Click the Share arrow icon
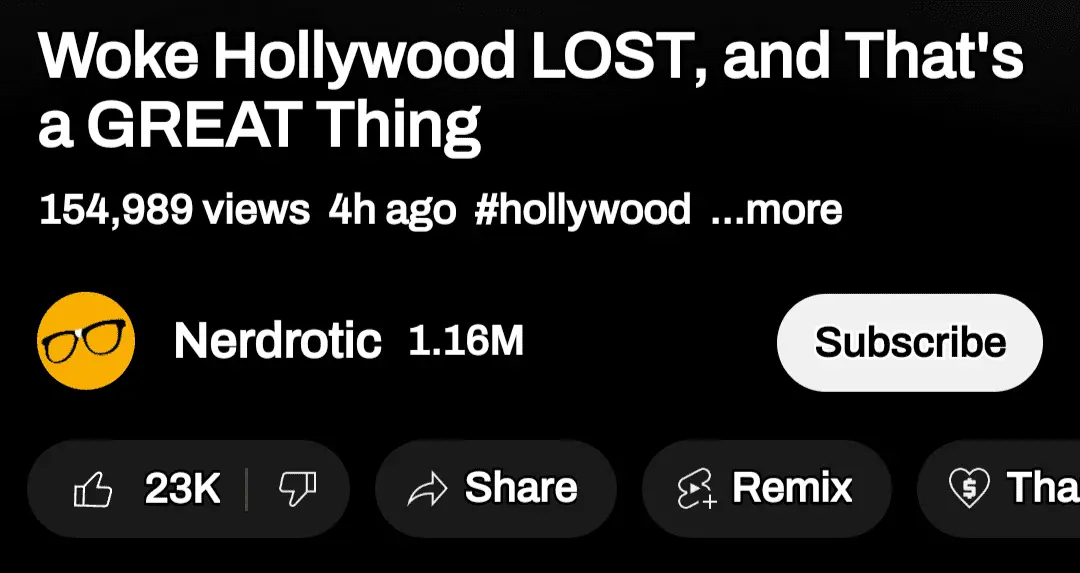 coord(428,490)
